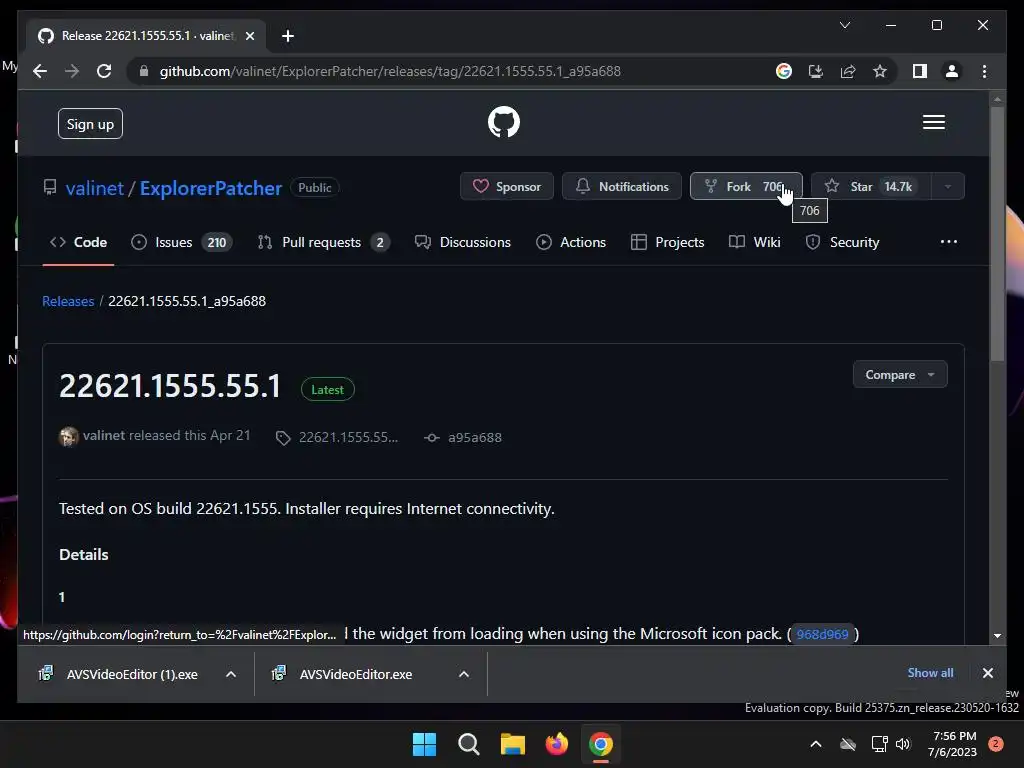Open Windows Search from taskbar
The width and height of the screenshot is (1024, 768).
click(468, 744)
